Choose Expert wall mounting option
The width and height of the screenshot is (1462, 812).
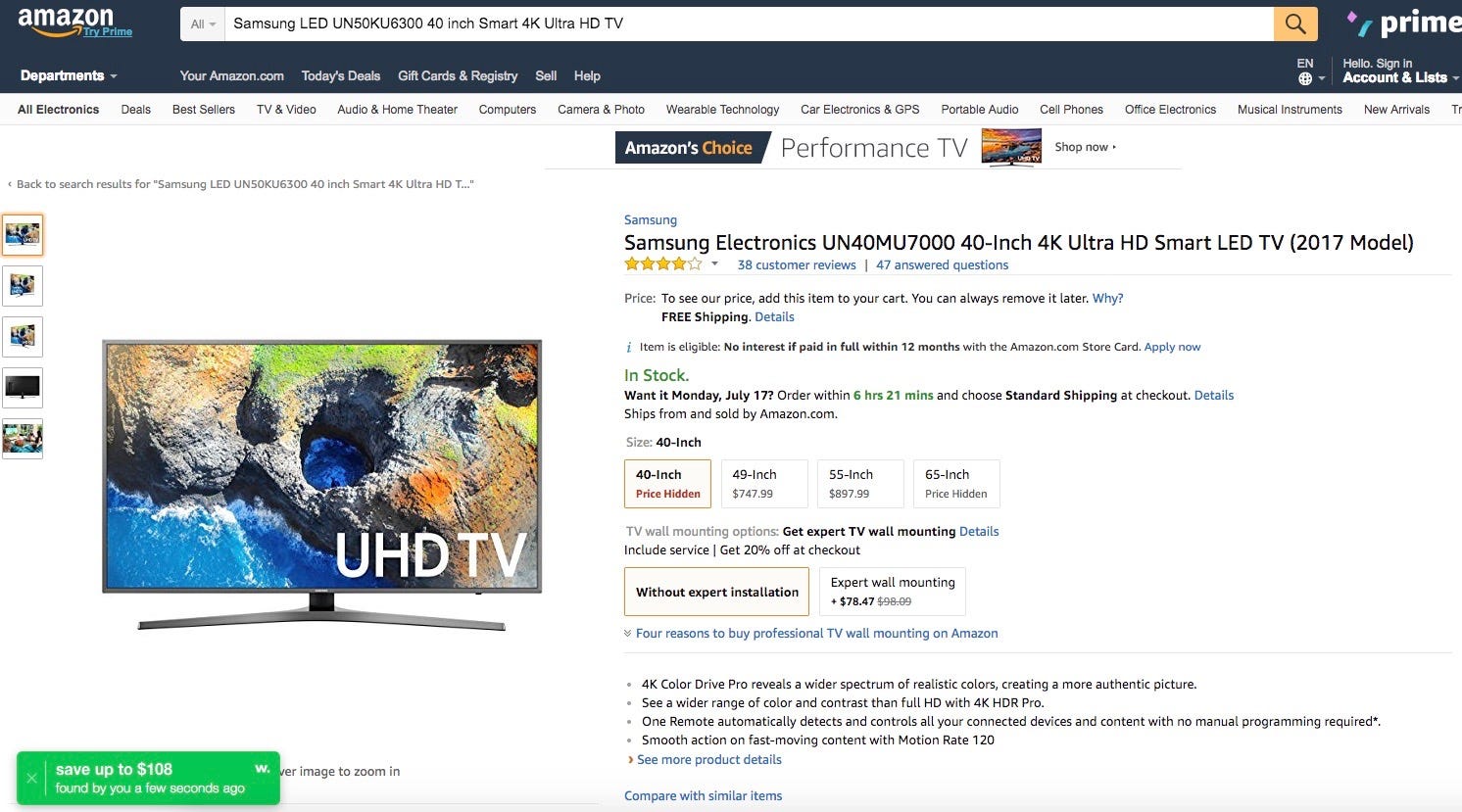(893, 592)
